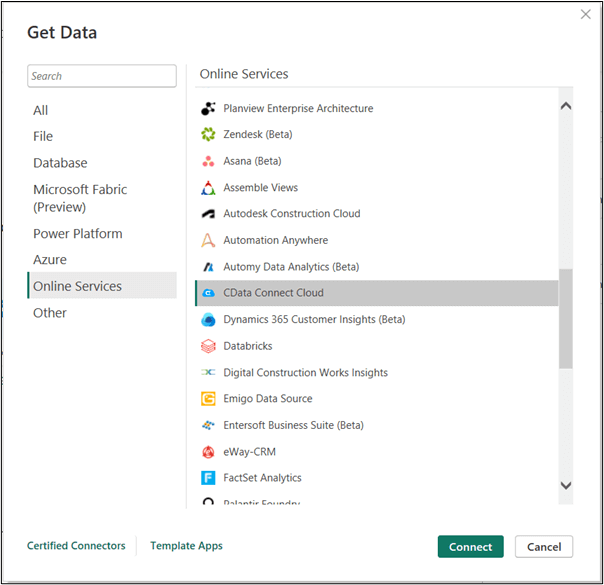Select the Databricks connector icon

click(208, 346)
